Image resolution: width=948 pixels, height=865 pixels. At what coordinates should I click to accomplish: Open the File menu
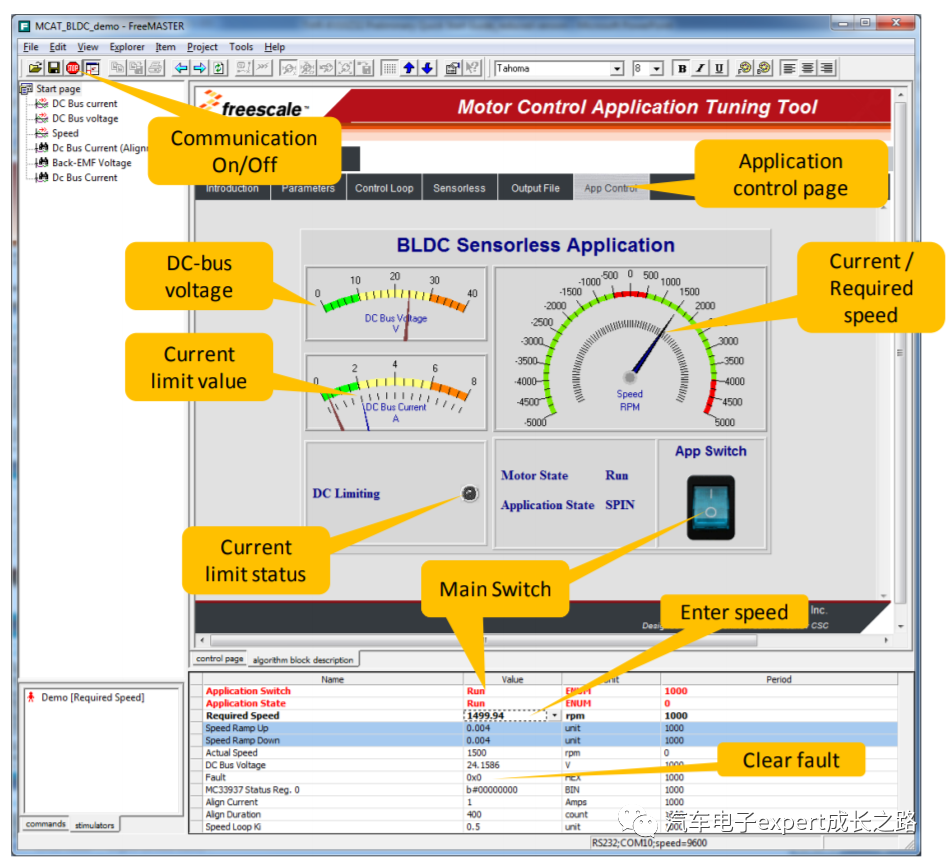30,47
